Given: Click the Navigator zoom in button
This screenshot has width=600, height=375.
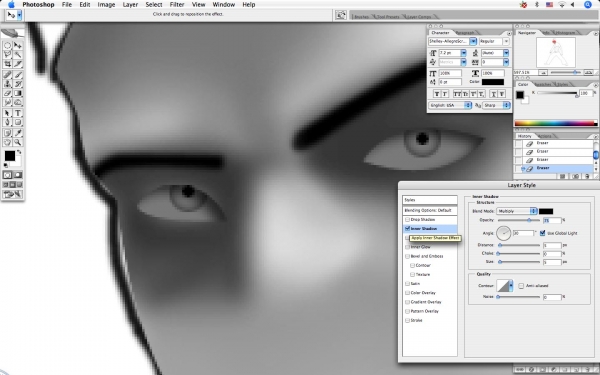Looking at the screenshot, I should pyautogui.click(x=589, y=72).
